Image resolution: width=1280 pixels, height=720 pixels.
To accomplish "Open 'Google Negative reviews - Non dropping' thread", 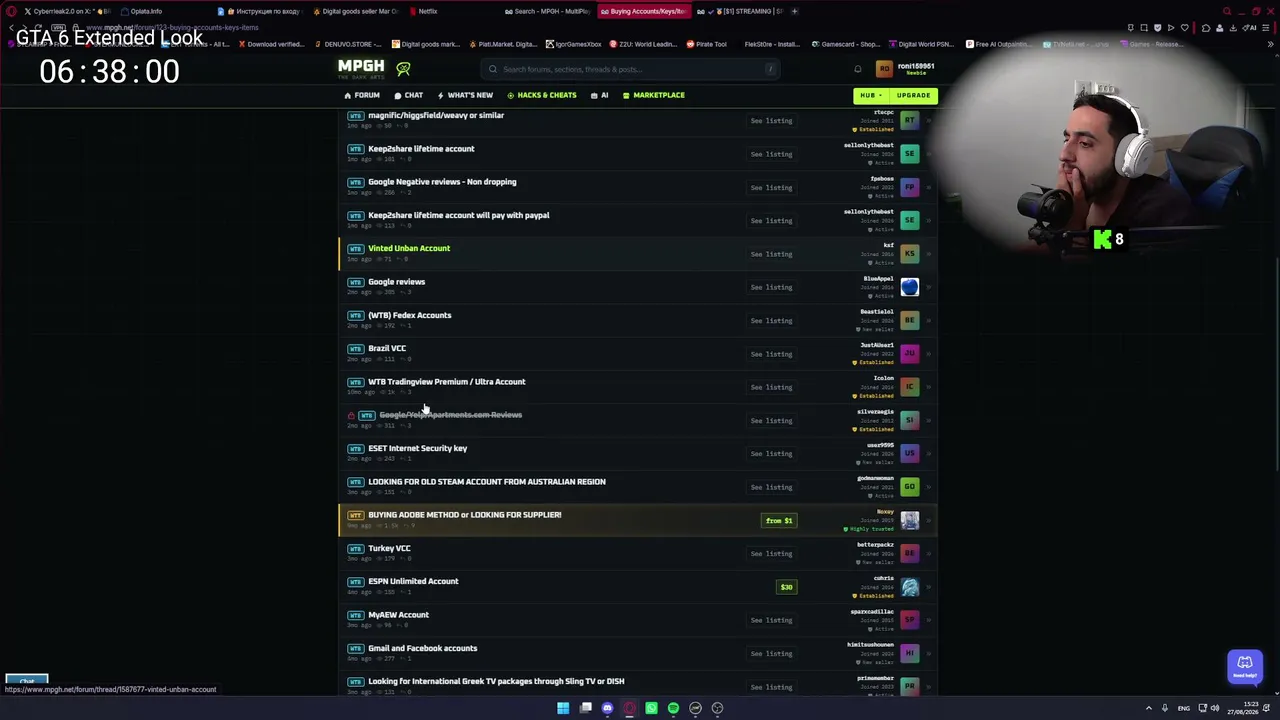I will (x=442, y=182).
